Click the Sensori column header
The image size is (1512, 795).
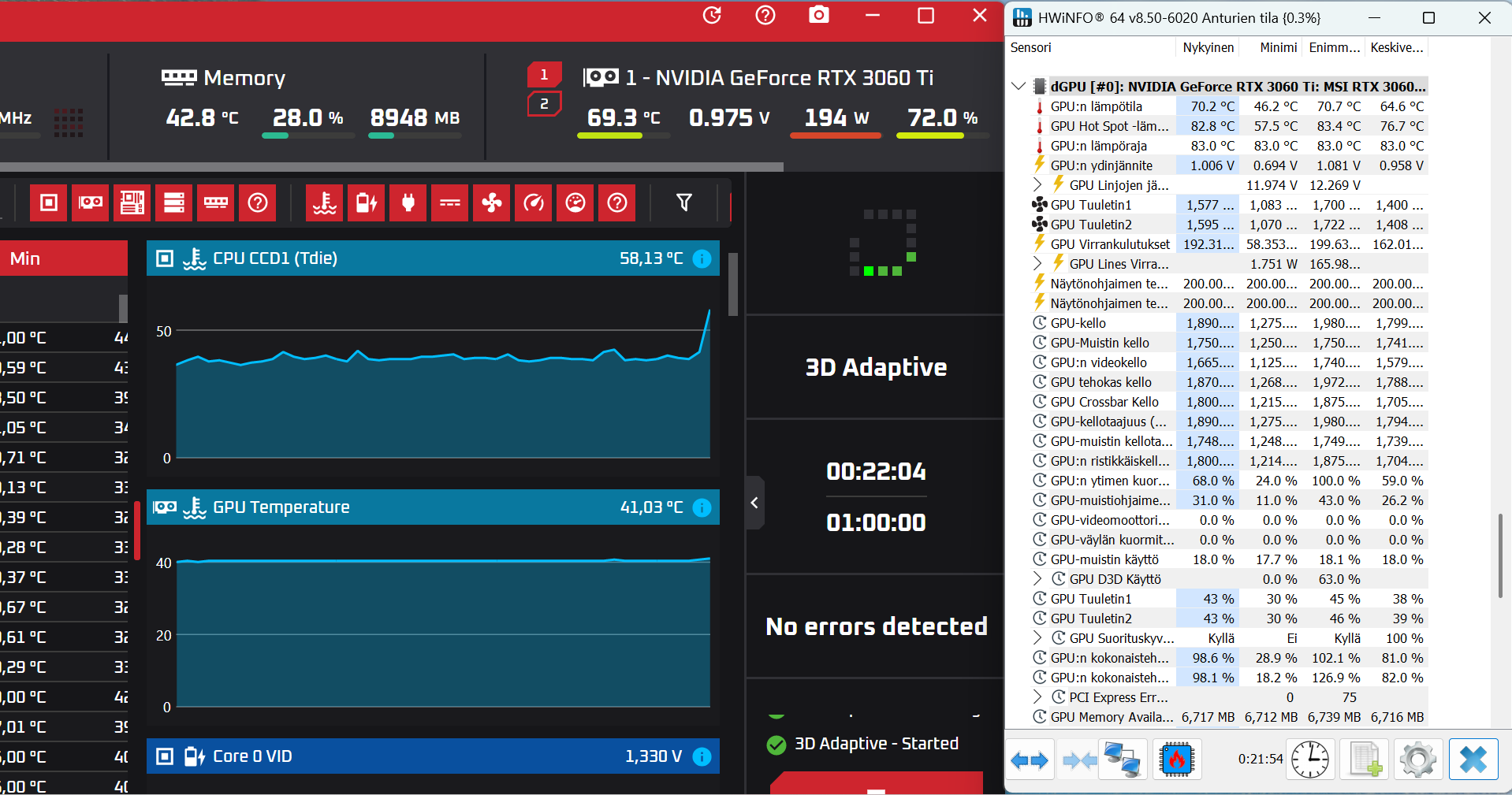(x=1090, y=47)
